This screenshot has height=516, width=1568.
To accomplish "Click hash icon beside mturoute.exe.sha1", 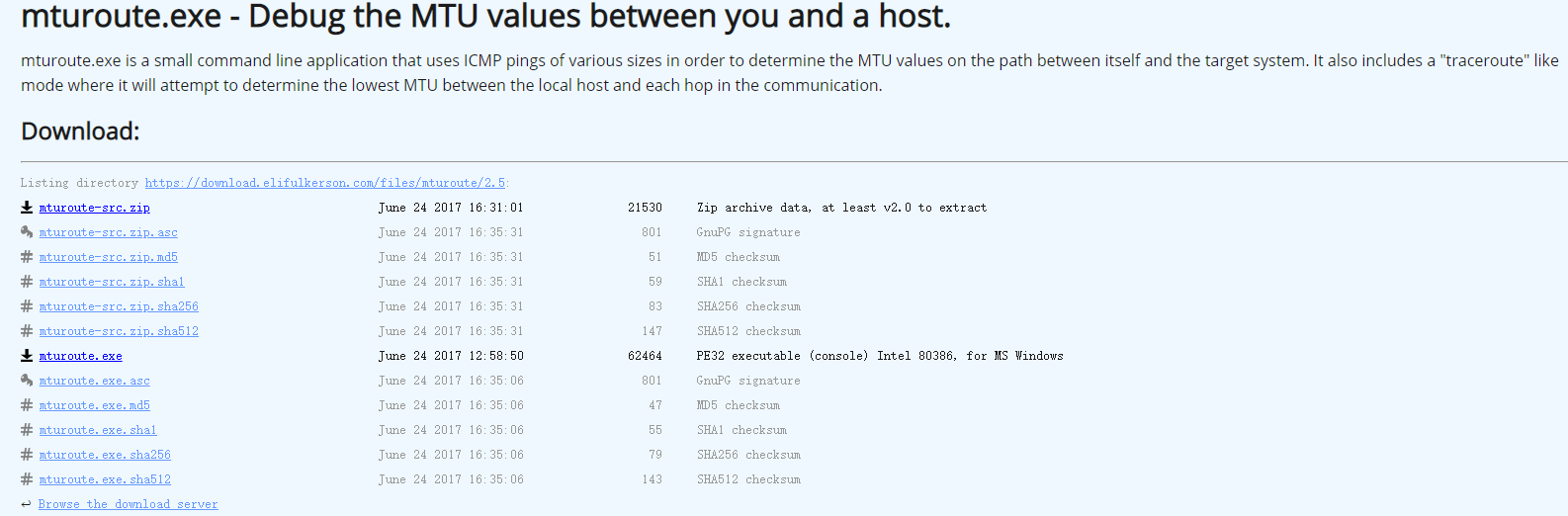I will pos(27,430).
